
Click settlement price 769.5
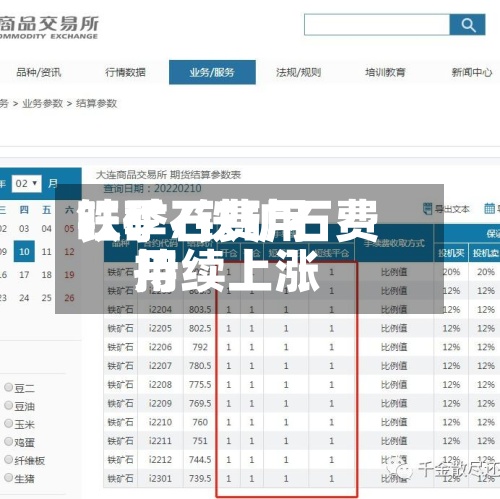pyautogui.click(x=200, y=403)
